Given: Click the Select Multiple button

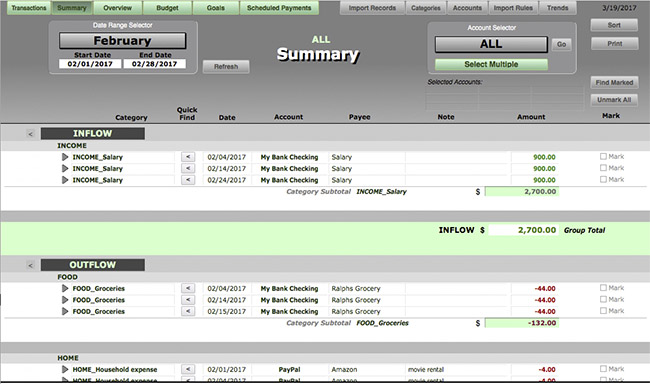Looking at the screenshot, I should pyautogui.click(x=491, y=64).
